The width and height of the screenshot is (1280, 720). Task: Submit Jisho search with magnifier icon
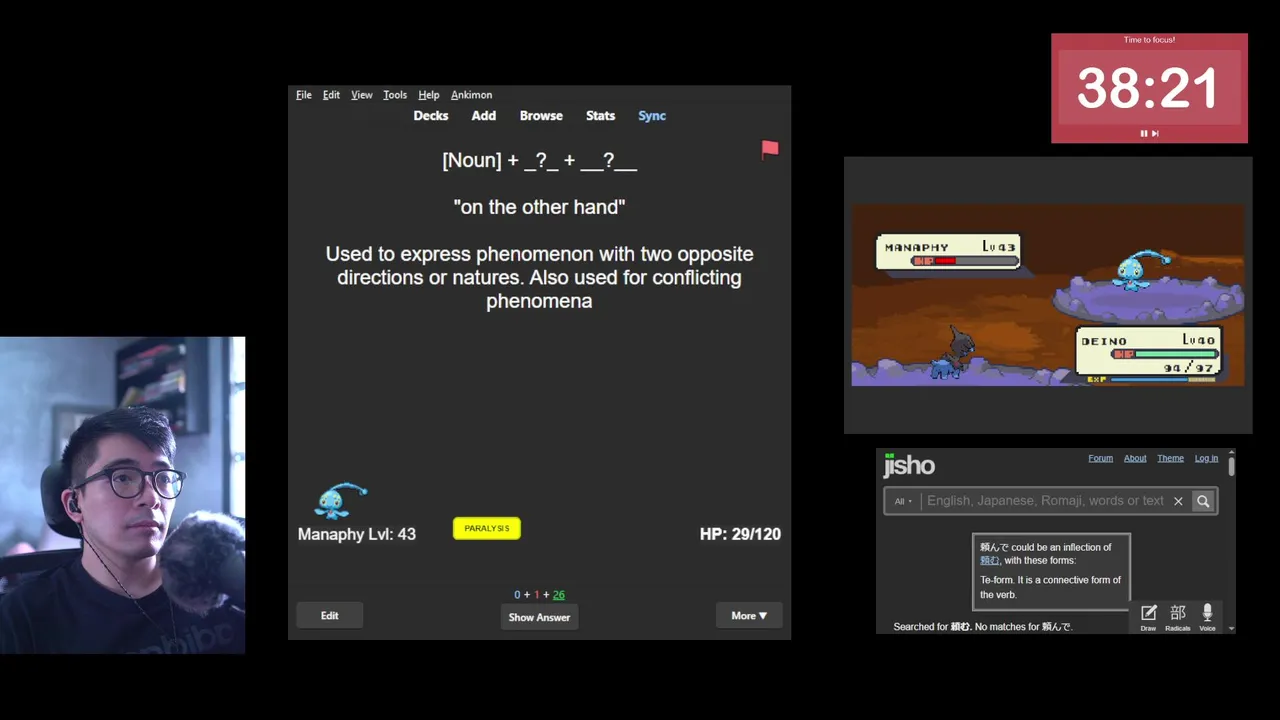pyautogui.click(x=1203, y=501)
